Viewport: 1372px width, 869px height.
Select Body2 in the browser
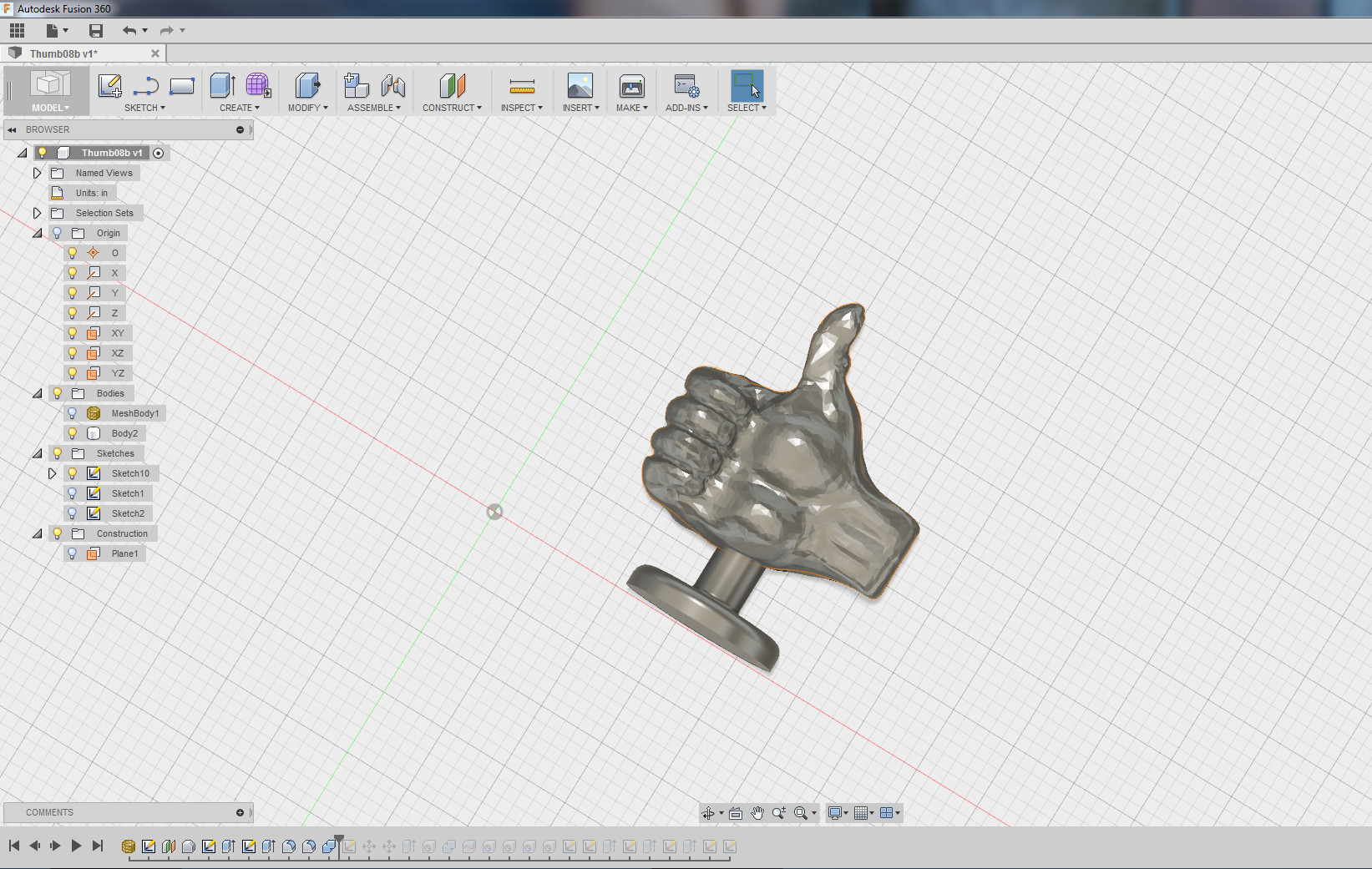124,433
